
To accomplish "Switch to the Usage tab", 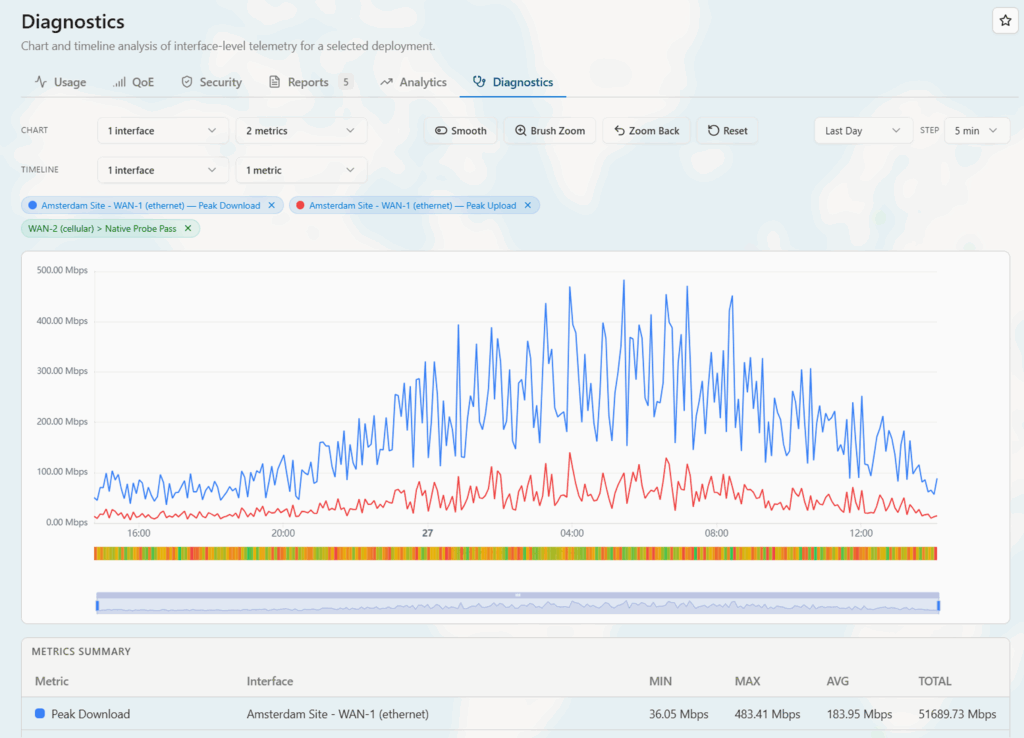I will tap(60, 82).
